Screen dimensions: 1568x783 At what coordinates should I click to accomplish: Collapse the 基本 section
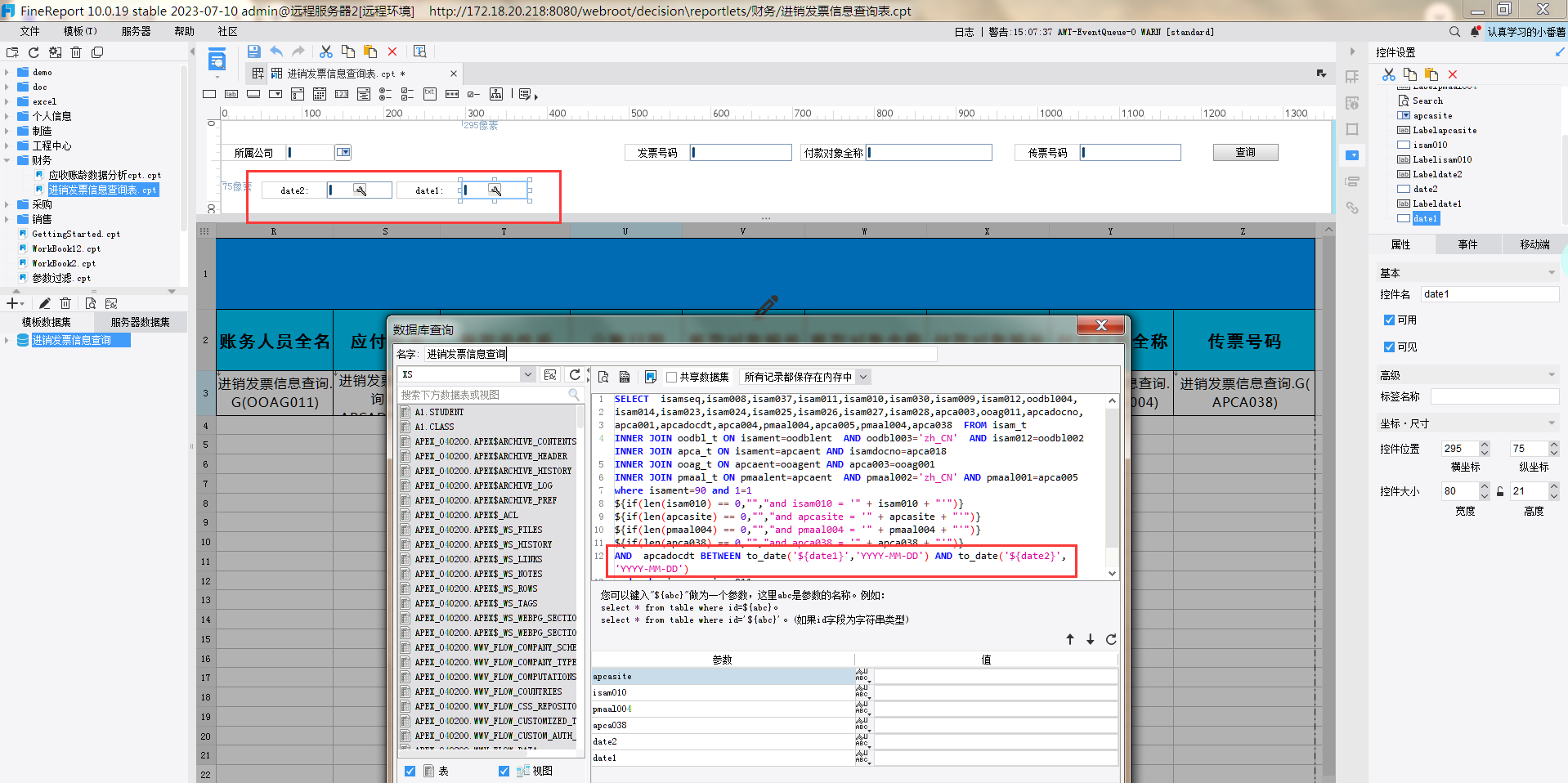1551,273
